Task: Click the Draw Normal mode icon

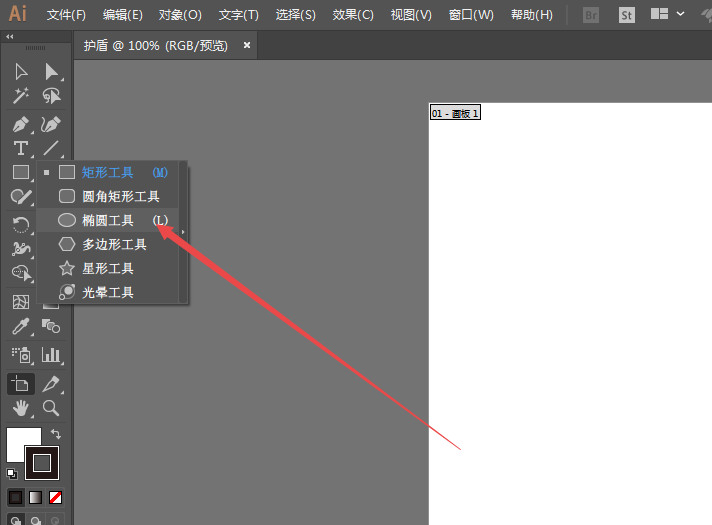Action: pyautogui.click(x=15, y=520)
